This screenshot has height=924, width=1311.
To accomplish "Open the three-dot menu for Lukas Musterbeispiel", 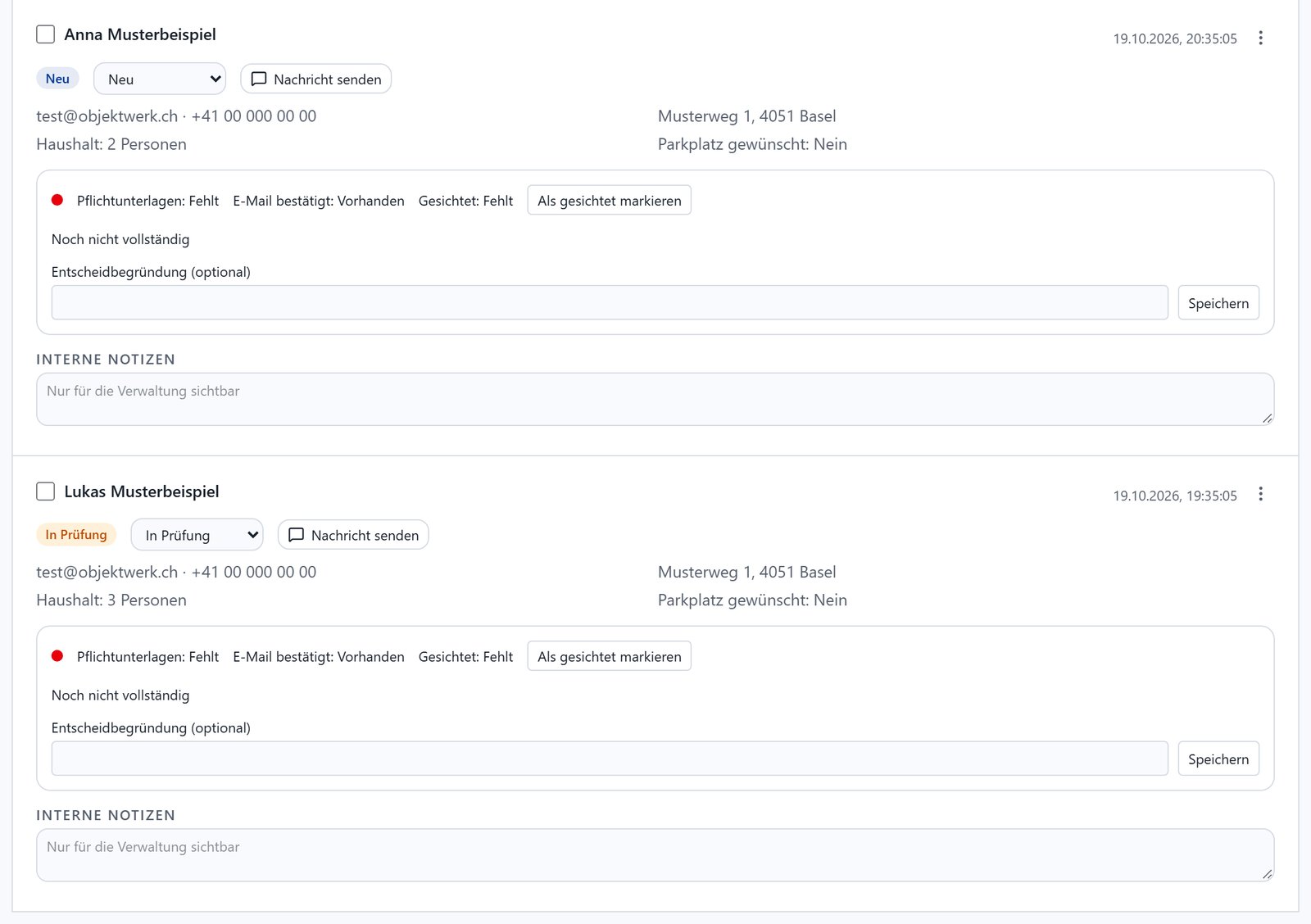I will coord(1260,494).
